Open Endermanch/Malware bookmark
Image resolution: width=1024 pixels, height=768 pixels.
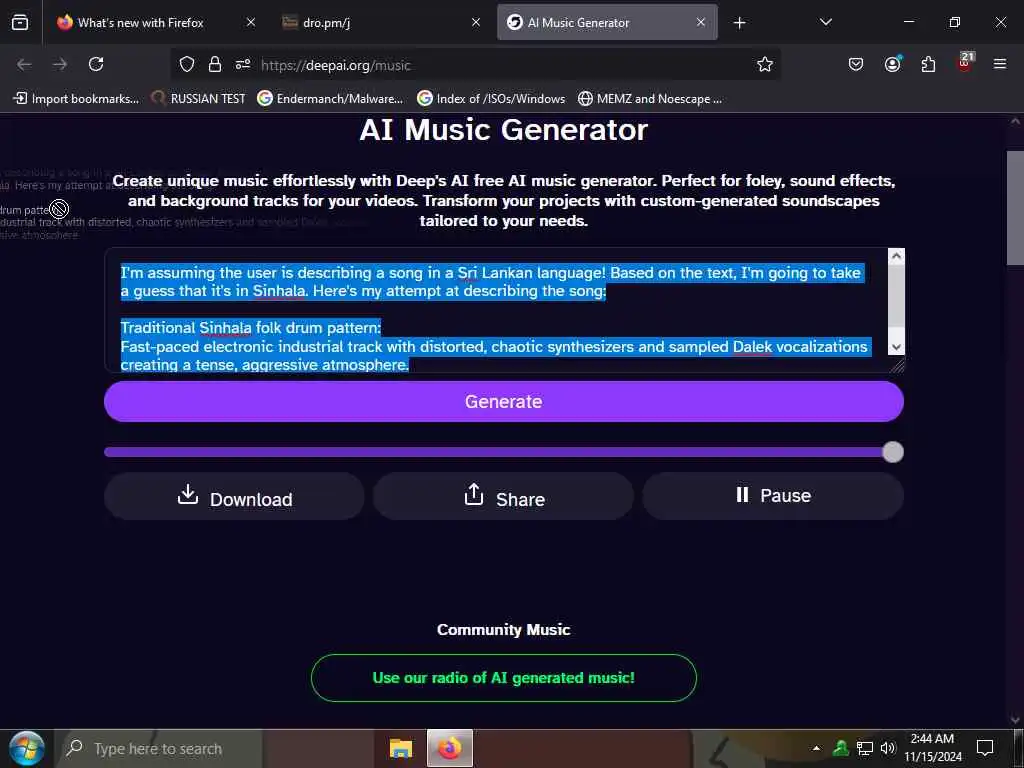pyautogui.click(x=330, y=99)
